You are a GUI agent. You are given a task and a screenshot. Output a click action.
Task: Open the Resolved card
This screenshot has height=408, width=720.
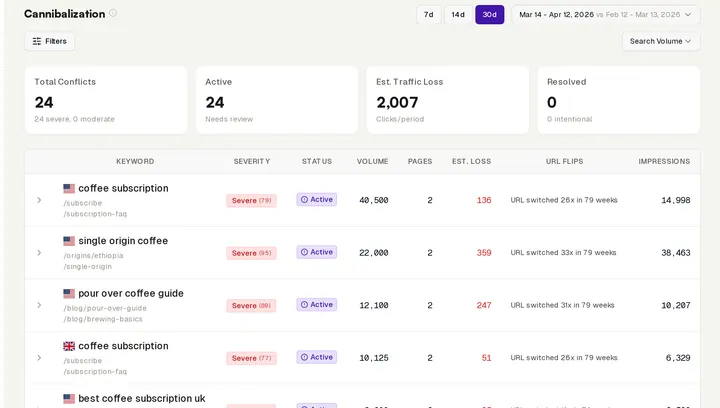[x=619, y=100]
